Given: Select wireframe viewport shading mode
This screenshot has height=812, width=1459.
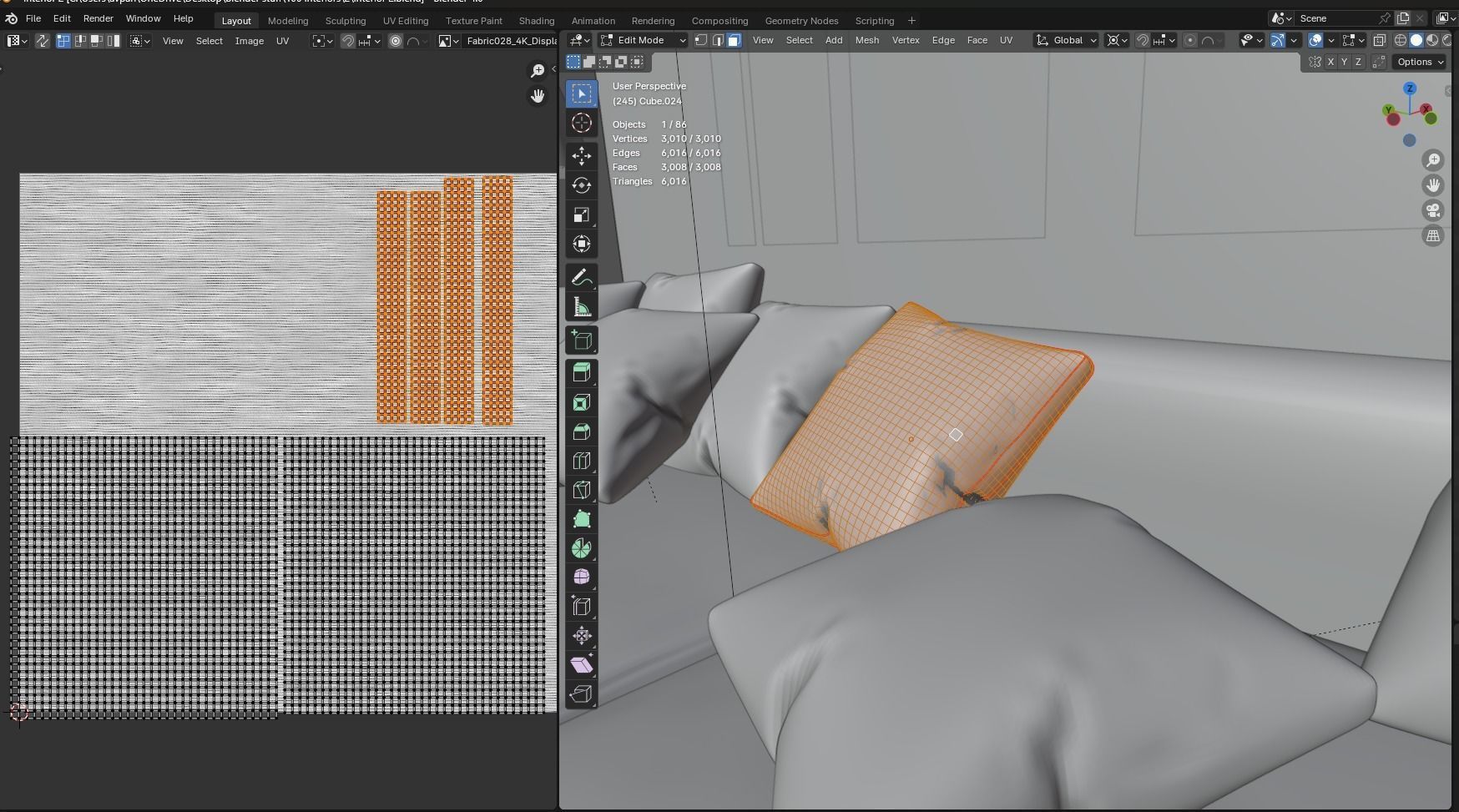Looking at the screenshot, I should point(1401,40).
